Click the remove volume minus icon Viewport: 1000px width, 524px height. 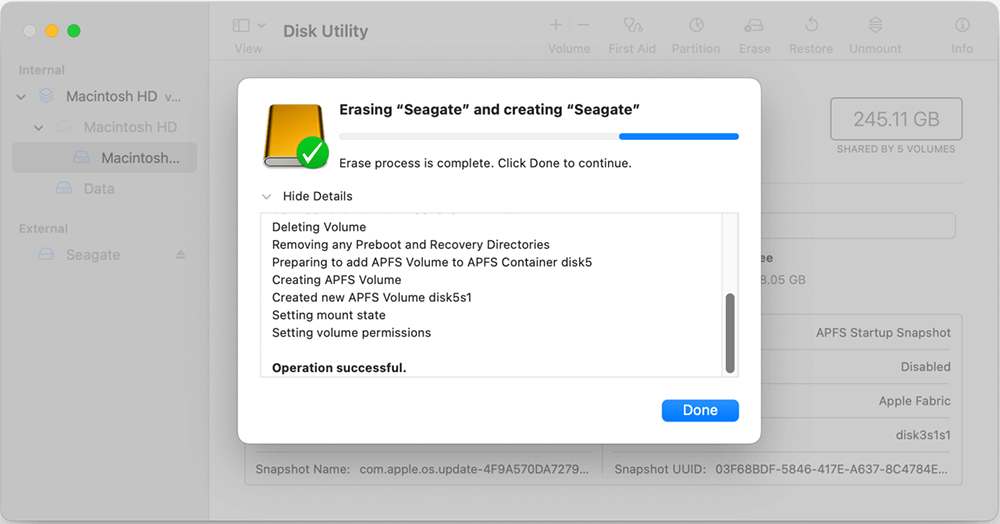point(583,25)
